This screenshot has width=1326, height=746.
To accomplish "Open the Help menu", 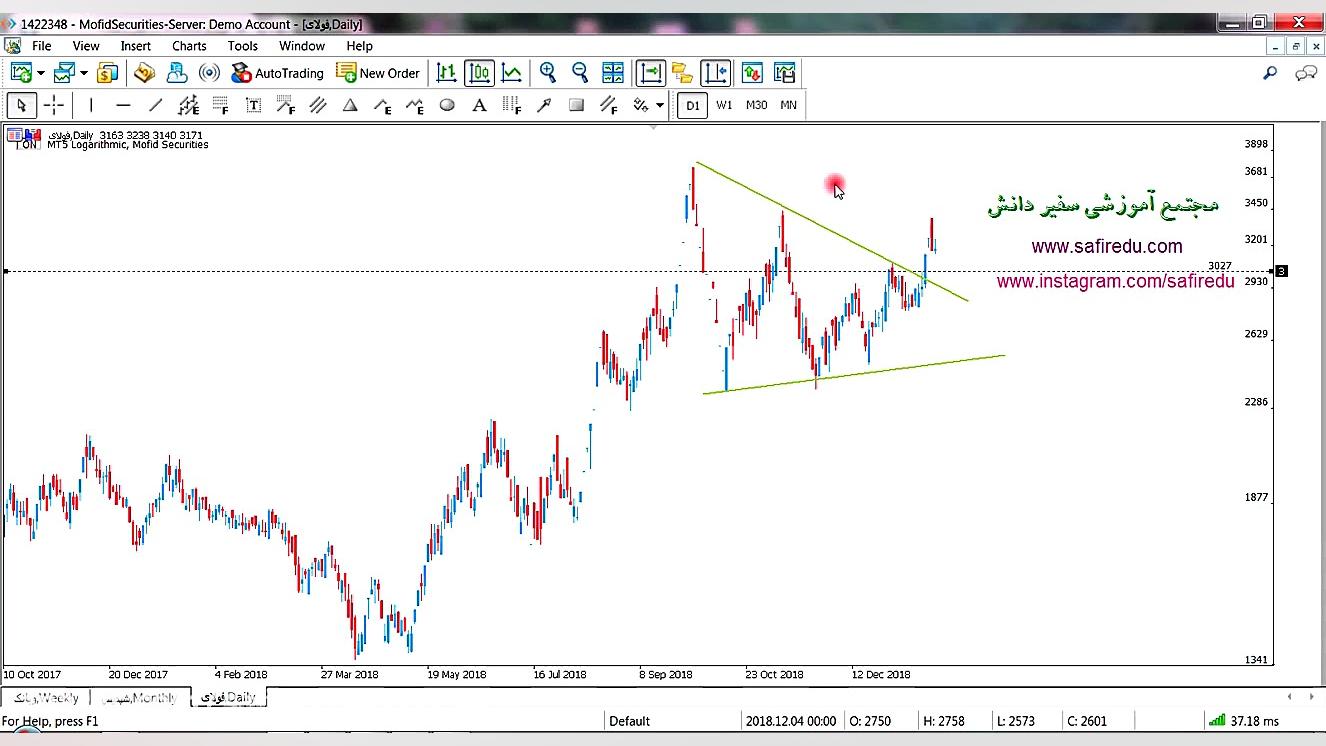I will pyautogui.click(x=360, y=46).
